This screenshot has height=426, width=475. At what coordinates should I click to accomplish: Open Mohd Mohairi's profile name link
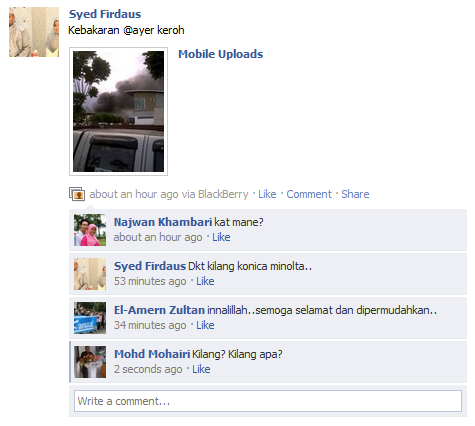(152, 354)
